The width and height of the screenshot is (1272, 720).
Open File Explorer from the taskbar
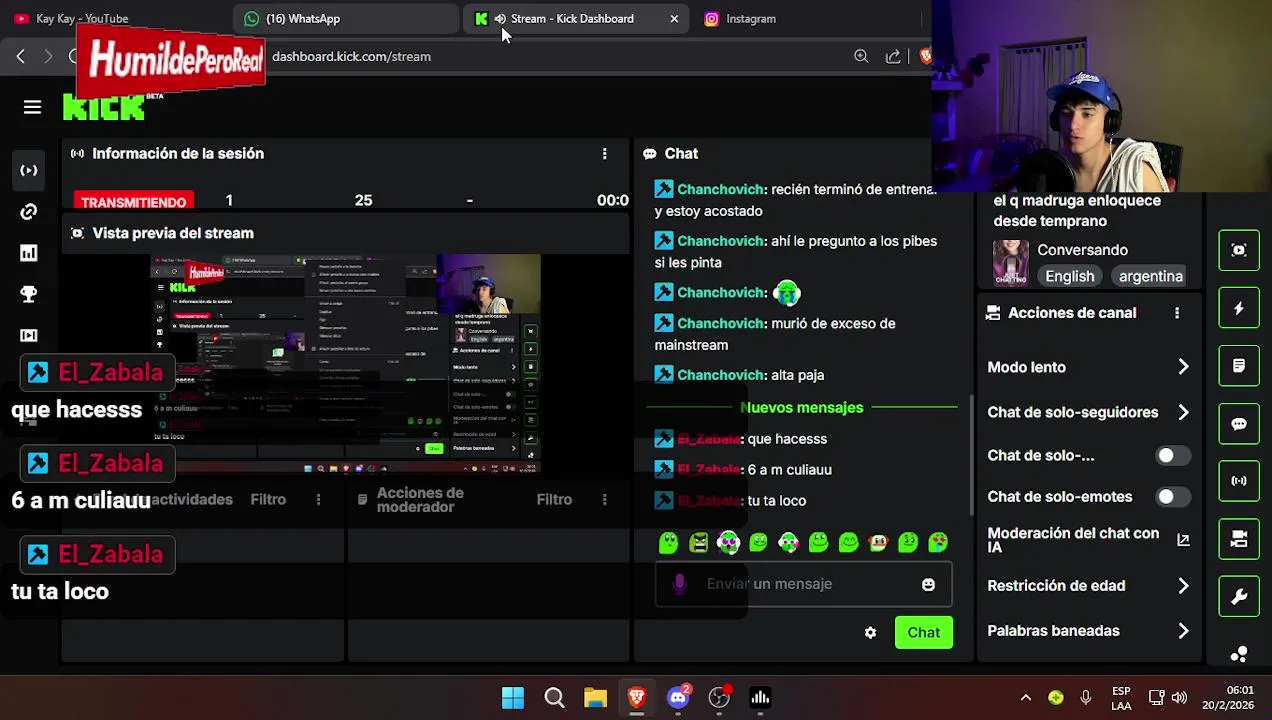595,697
